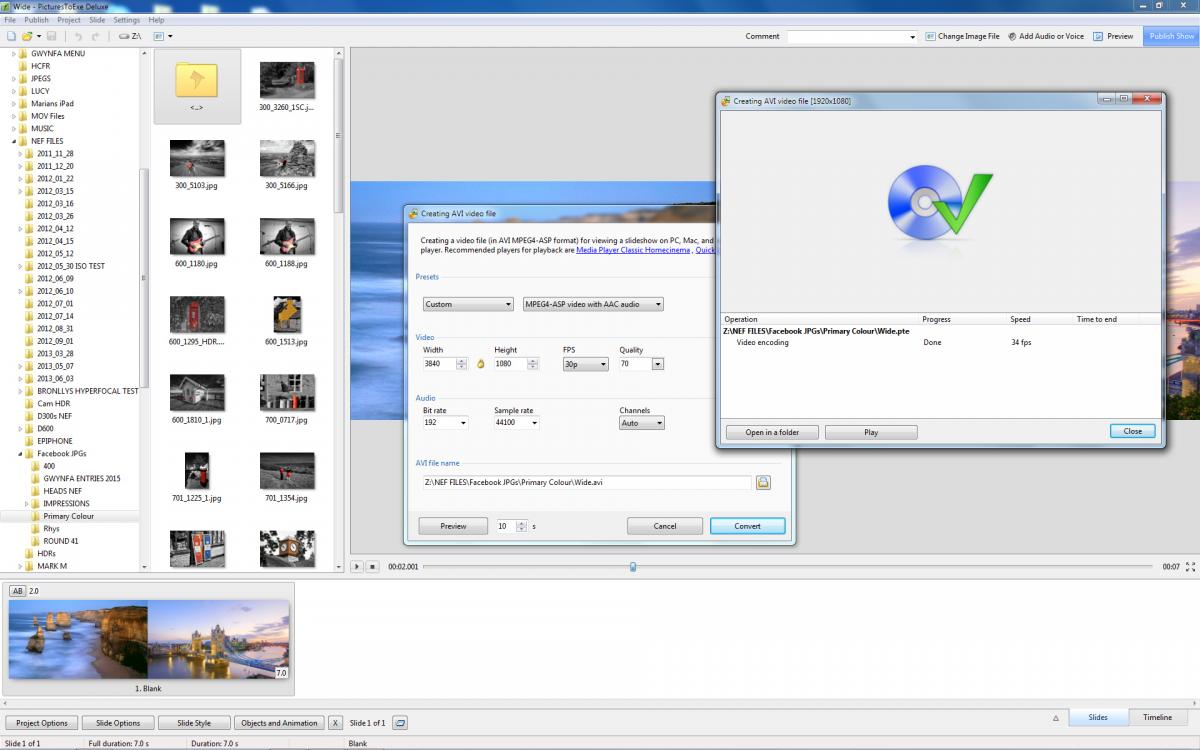This screenshot has width=1200, height=750.
Task: Click the AVI file name path field
Action: pos(587,482)
